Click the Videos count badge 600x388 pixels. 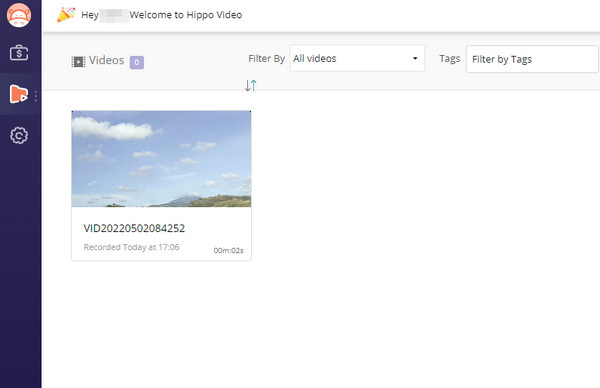pyautogui.click(x=137, y=62)
